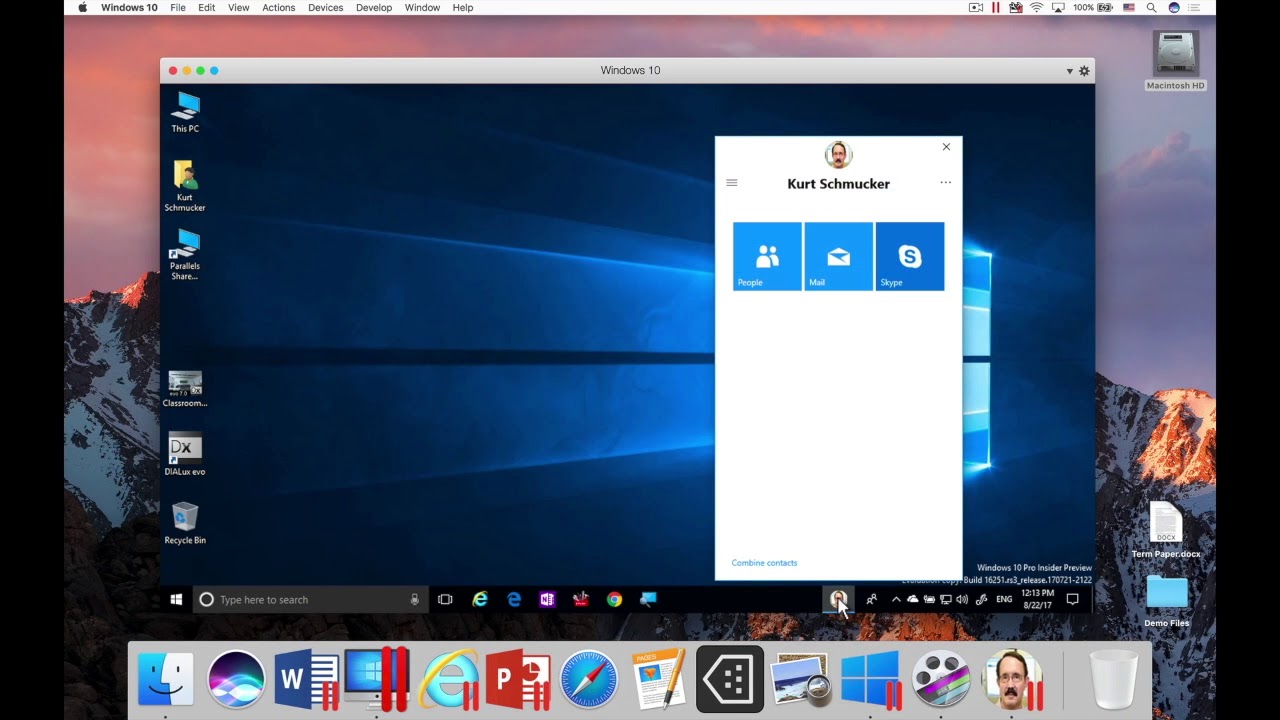Select DIALux evo desktop icon

pyautogui.click(x=185, y=454)
